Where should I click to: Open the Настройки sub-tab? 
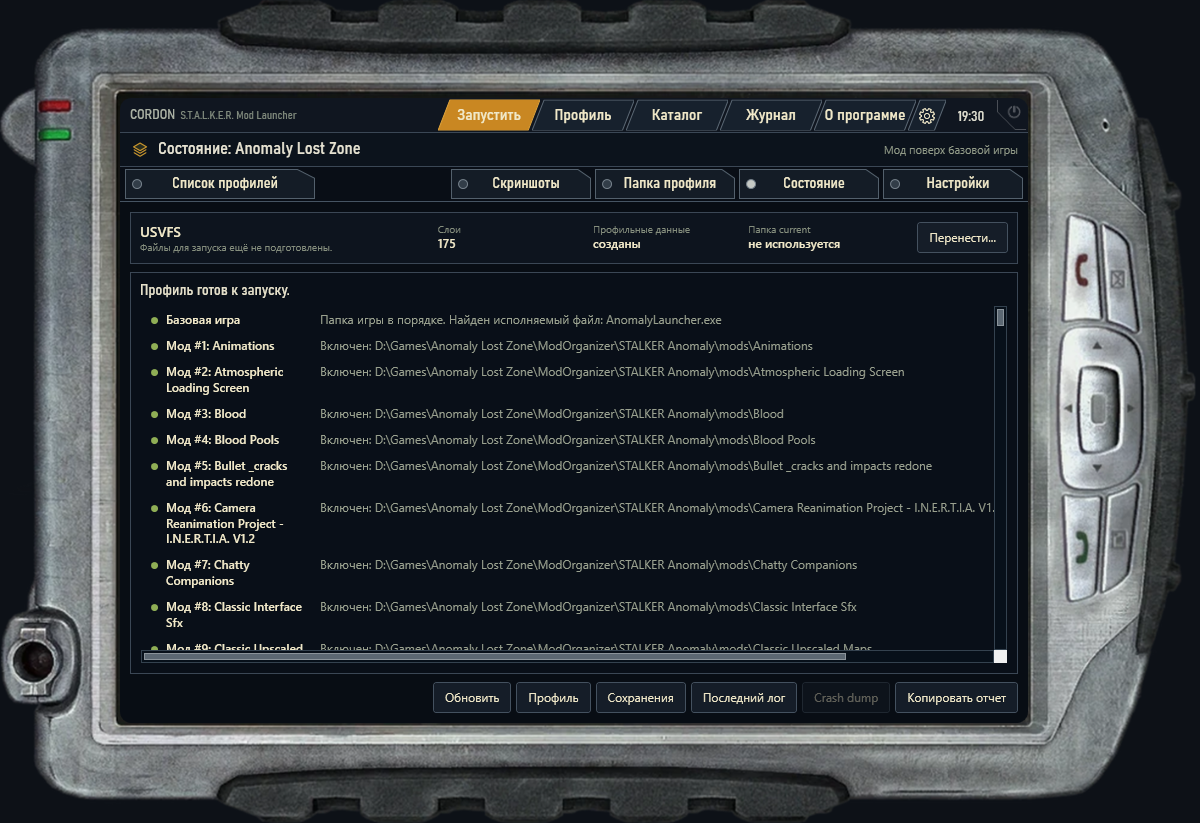click(x=953, y=184)
